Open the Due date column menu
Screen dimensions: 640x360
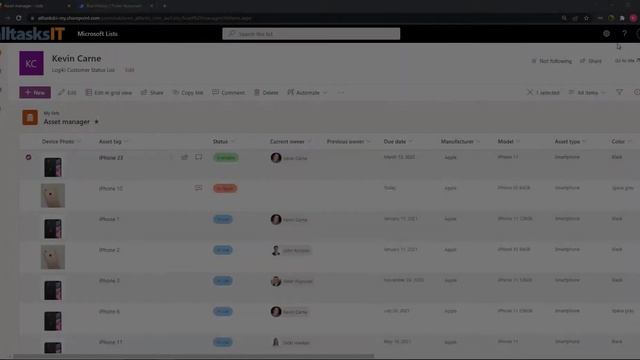[398, 142]
